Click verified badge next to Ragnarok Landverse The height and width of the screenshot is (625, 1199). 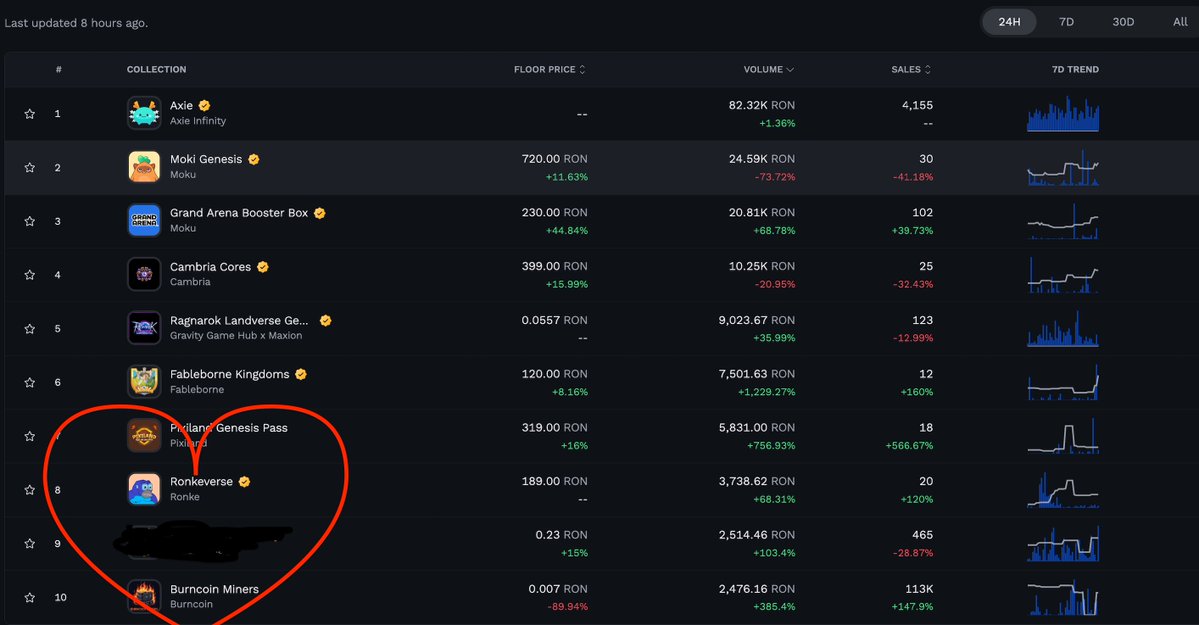[326, 321]
